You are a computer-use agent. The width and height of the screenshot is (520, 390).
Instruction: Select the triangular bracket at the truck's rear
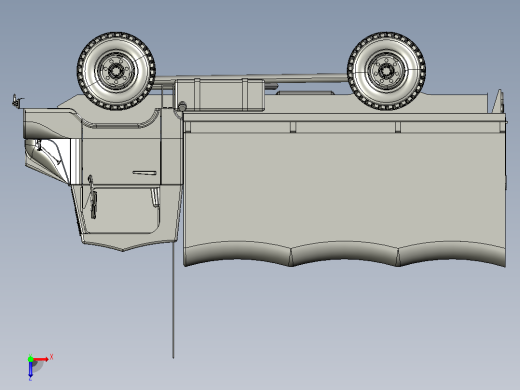click(x=498, y=101)
